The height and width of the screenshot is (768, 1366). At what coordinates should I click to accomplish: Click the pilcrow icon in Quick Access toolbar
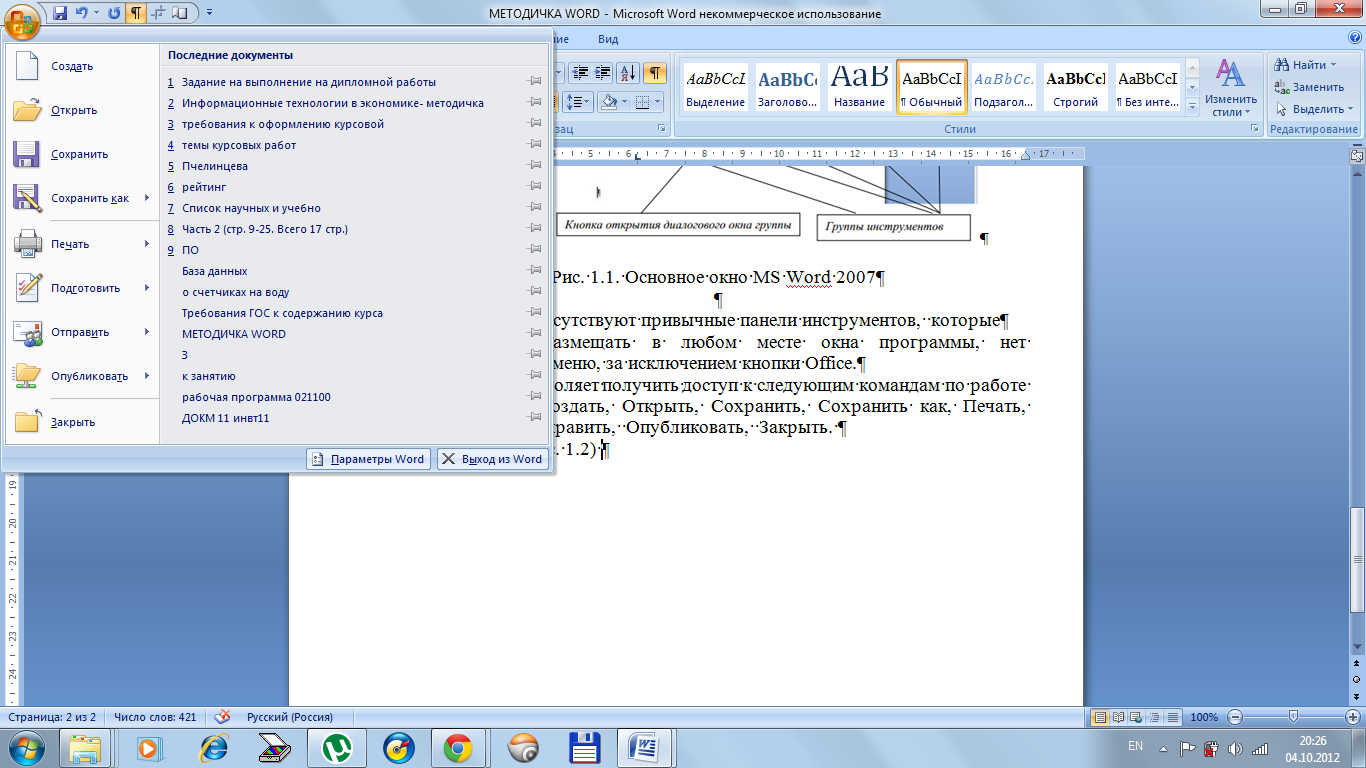point(135,13)
